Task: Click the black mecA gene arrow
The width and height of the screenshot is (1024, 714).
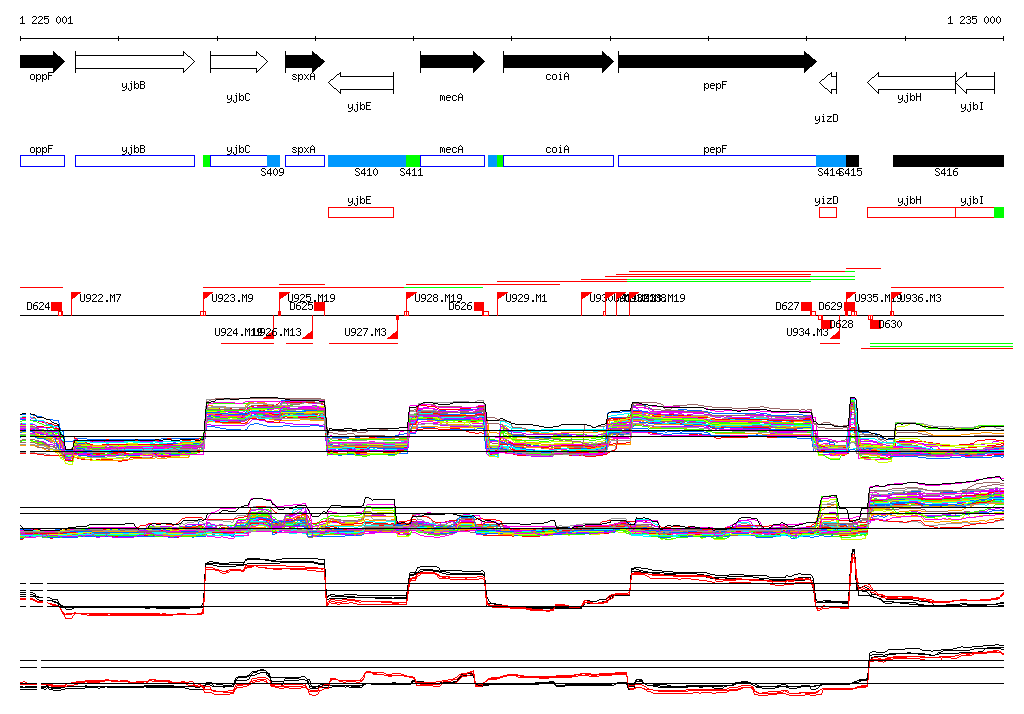Action: pyautogui.click(x=453, y=62)
